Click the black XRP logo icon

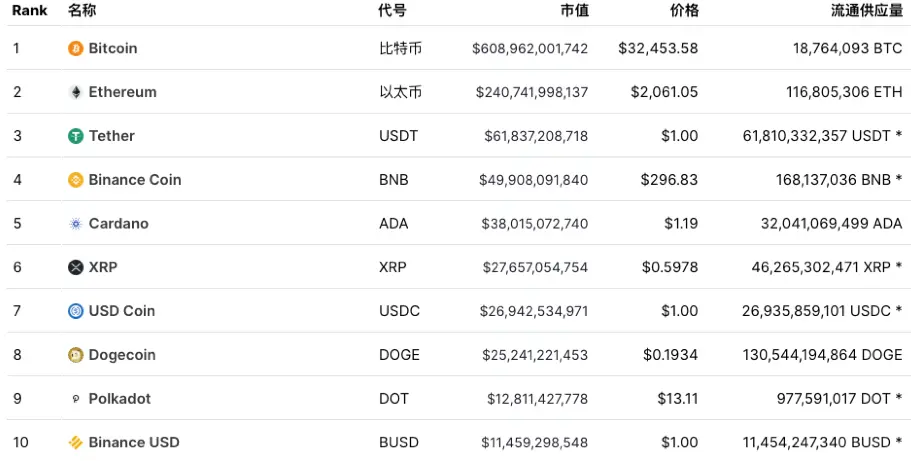tap(76, 267)
